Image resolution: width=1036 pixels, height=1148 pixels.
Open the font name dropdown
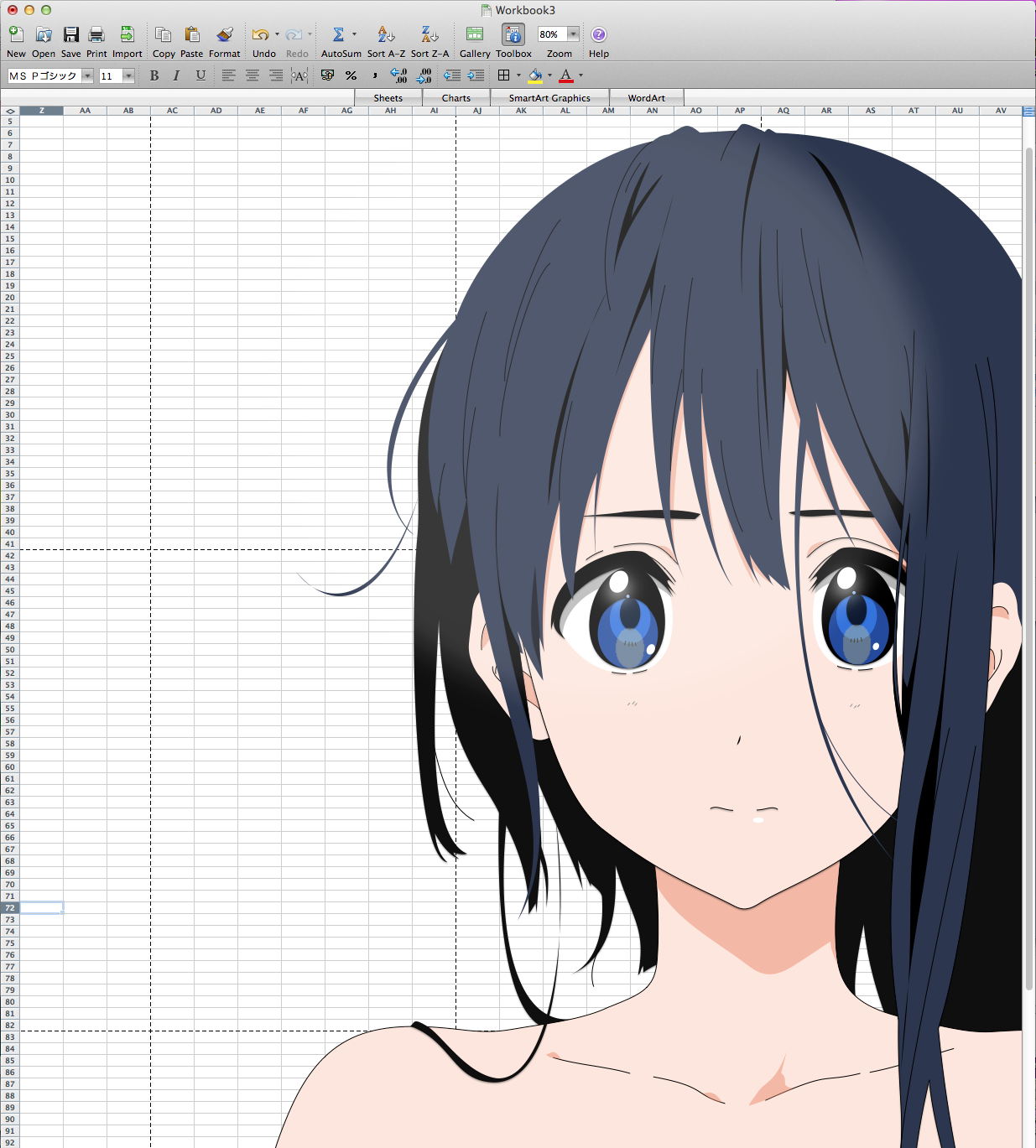[x=87, y=76]
